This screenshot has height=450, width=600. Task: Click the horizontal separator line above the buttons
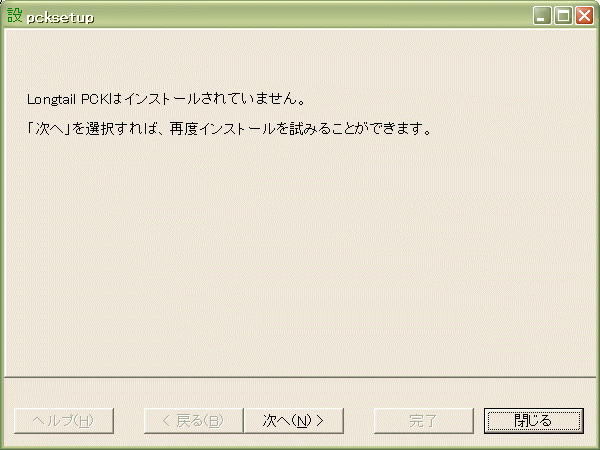[300, 377]
